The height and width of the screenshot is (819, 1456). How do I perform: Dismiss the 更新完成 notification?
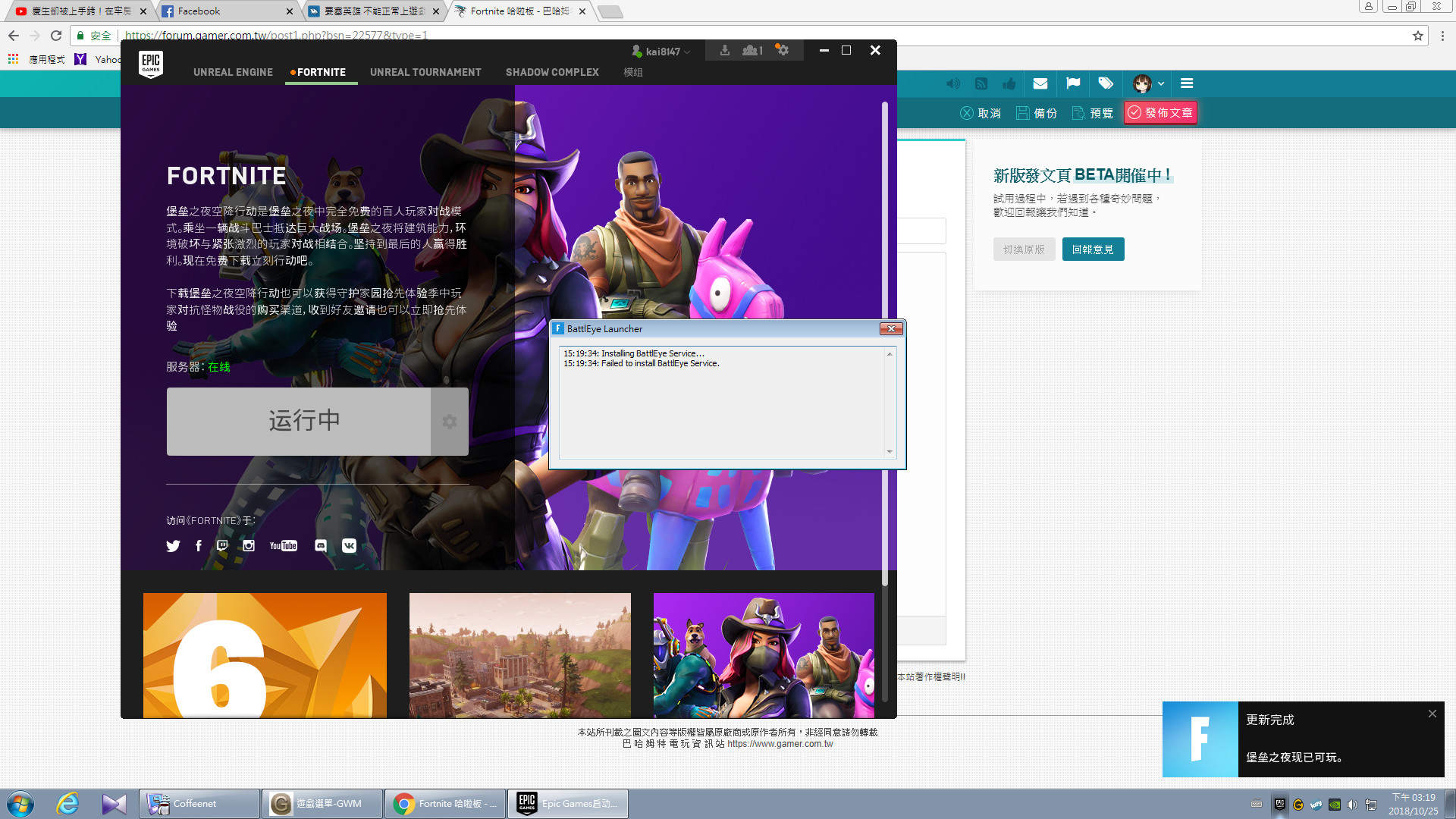click(x=1432, y=714)
